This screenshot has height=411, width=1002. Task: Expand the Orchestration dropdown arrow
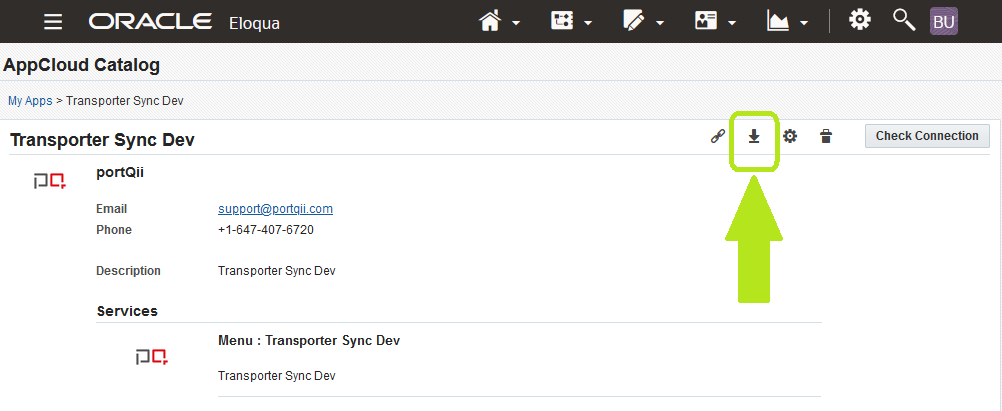point(588,24)
